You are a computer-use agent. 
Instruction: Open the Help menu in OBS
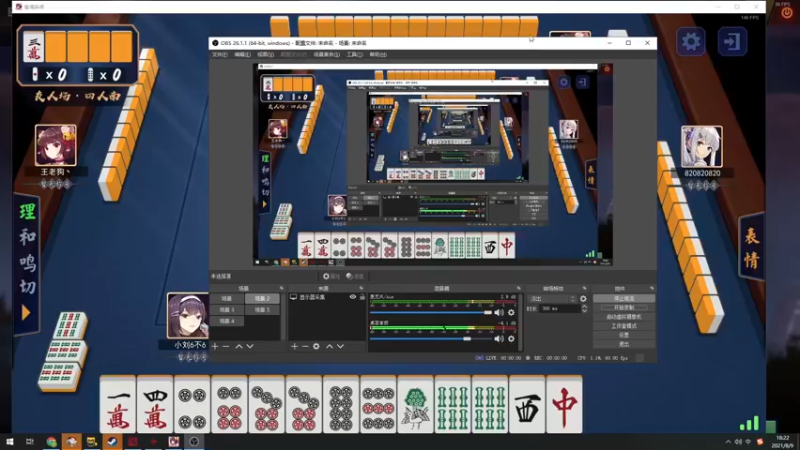pos(378,55)
